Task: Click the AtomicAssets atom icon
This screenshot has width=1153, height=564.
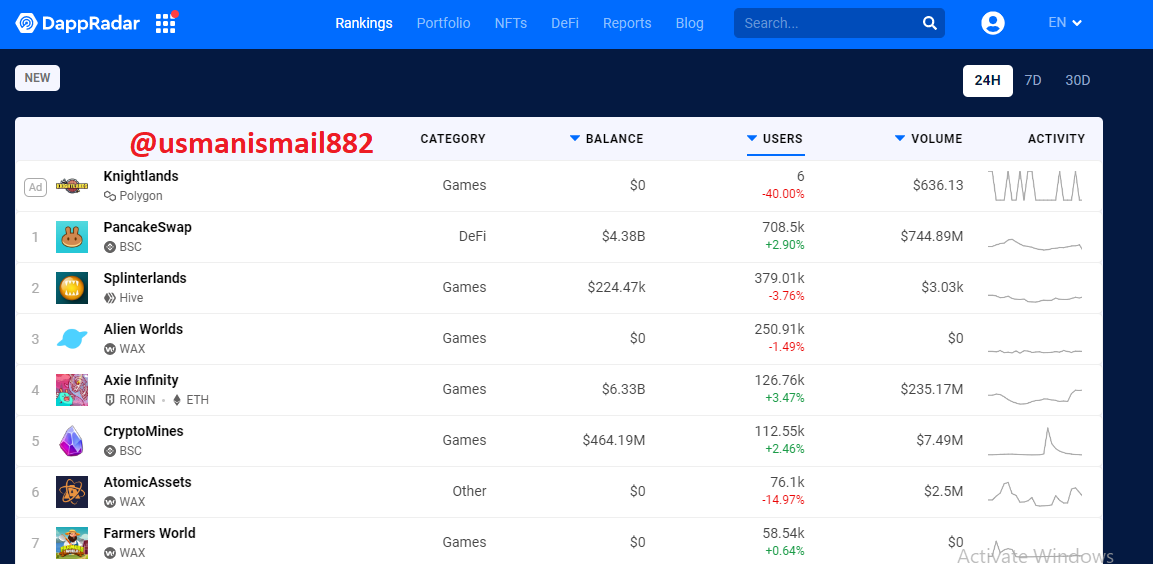Action: pos(72,491)
